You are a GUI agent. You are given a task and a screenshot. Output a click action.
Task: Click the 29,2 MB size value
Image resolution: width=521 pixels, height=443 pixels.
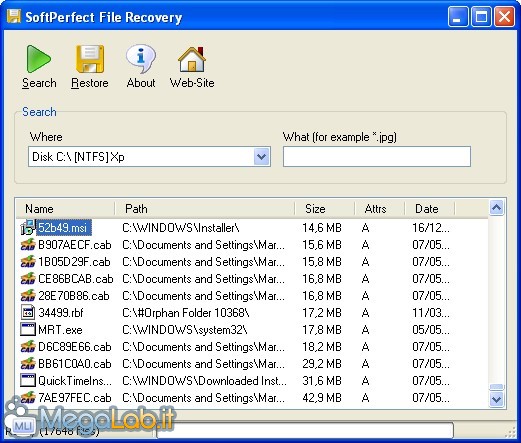pos(322,364)
